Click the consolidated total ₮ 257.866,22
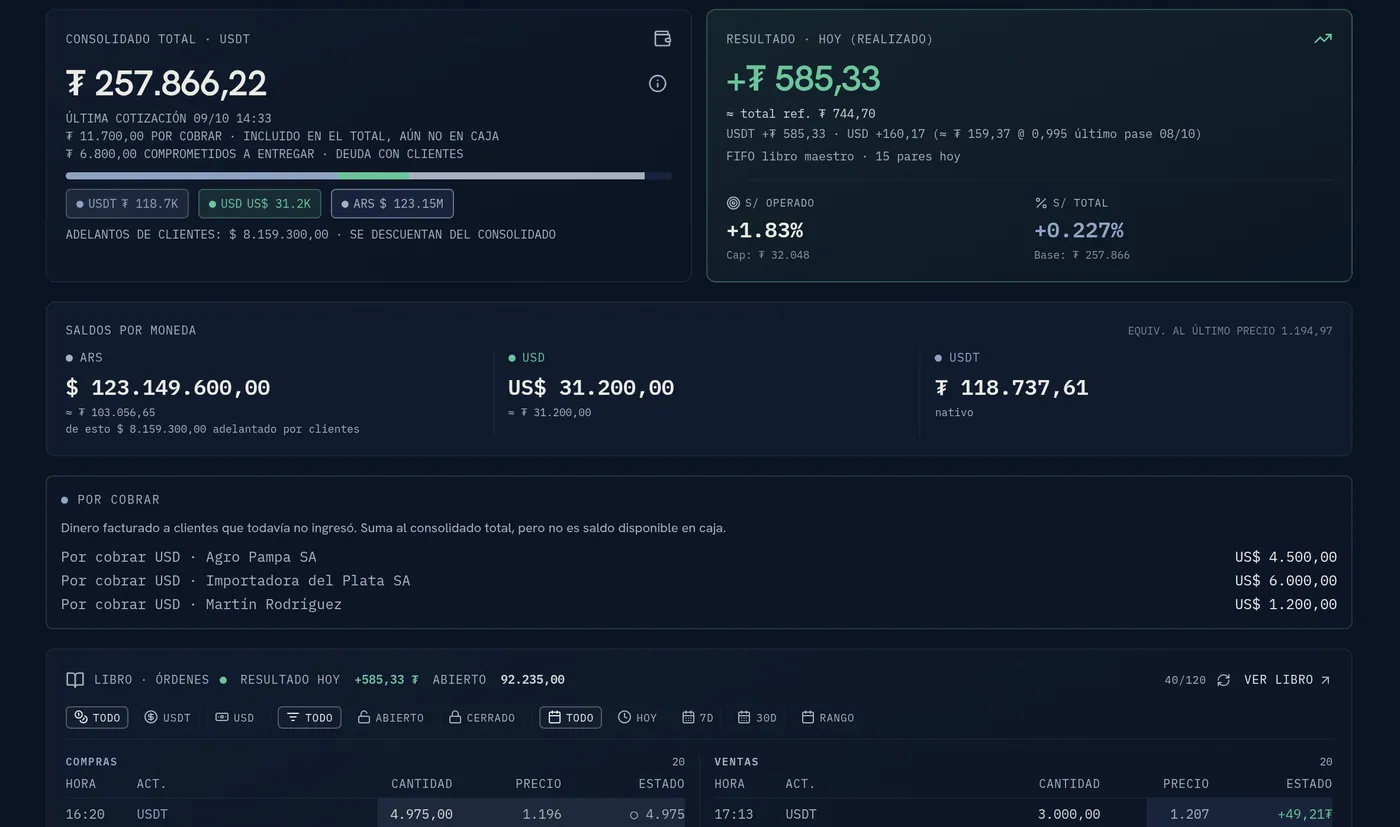Image resolution: width=1400 pixels, height=827 pixels. (166, 84)
